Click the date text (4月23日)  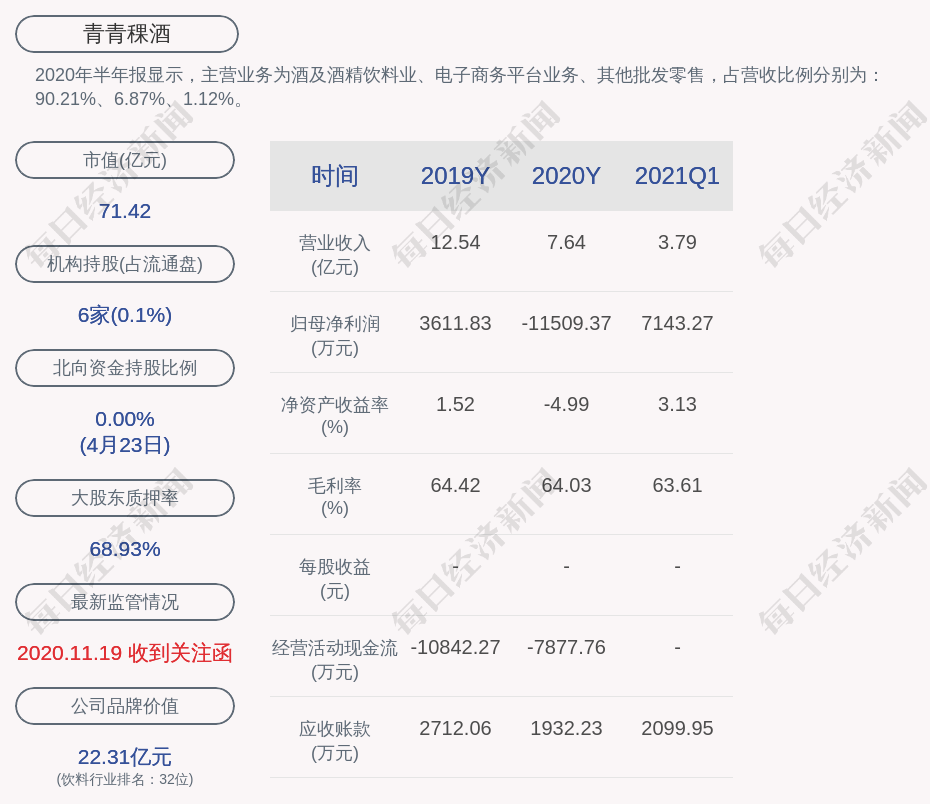[125, 445]
